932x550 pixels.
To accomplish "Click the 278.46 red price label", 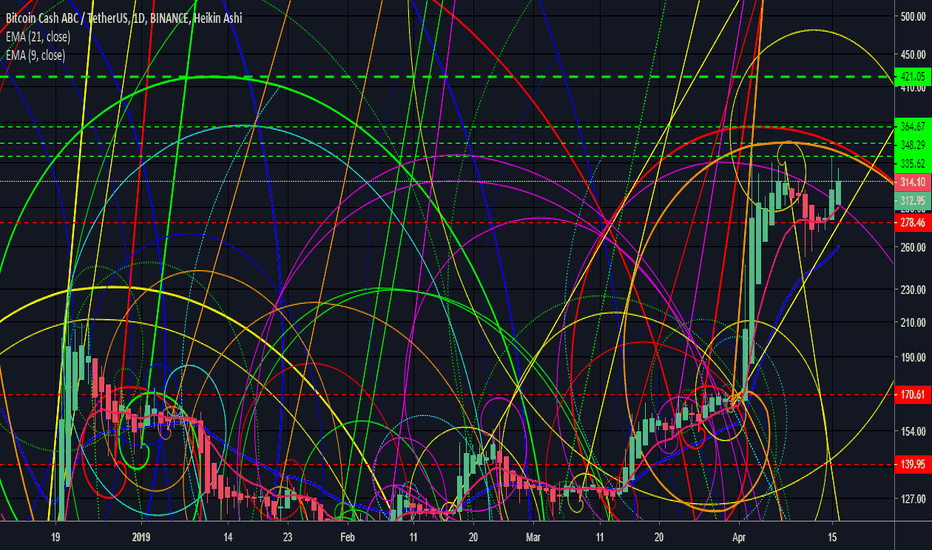I will (x=912, y=223).
